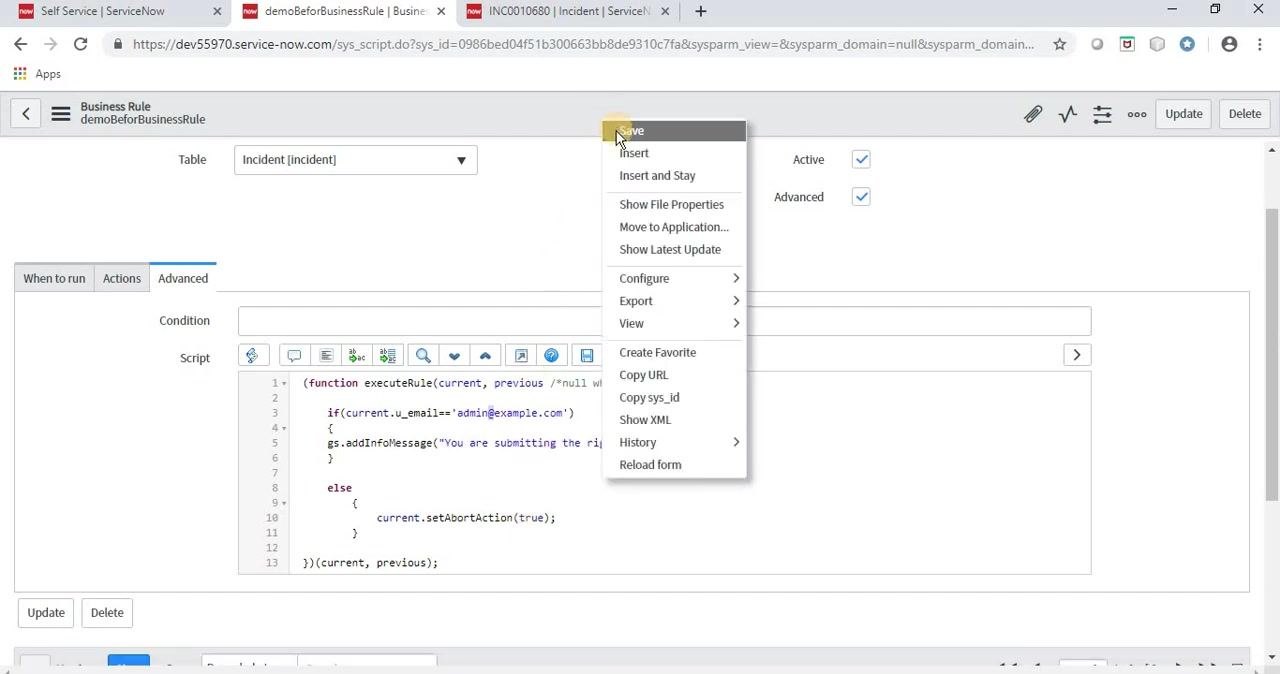Collapse code fold at line 4

(x=284, y=428)
